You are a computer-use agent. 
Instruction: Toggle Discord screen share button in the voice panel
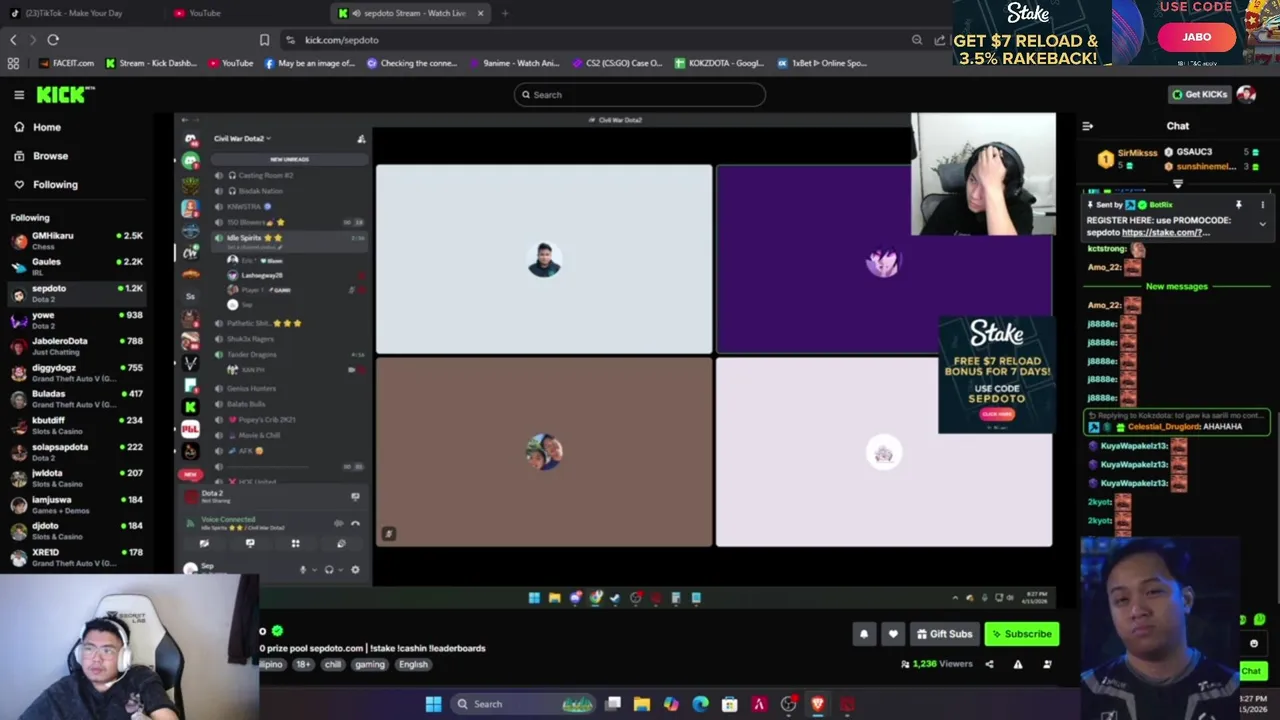tap(250, 544)
